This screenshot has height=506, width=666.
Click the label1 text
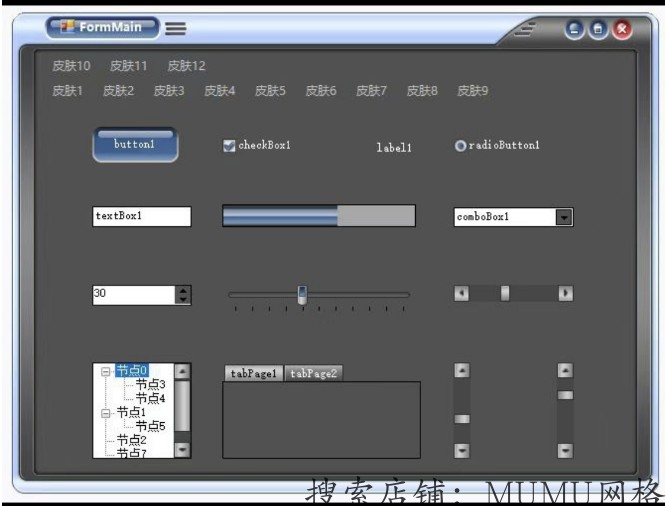[x=394, y=147]
